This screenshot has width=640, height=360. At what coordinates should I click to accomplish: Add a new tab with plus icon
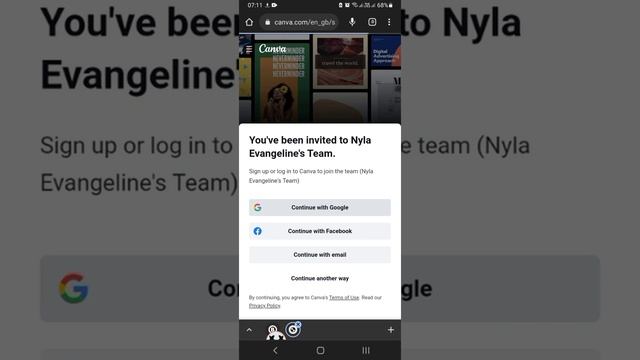[391, 330]
